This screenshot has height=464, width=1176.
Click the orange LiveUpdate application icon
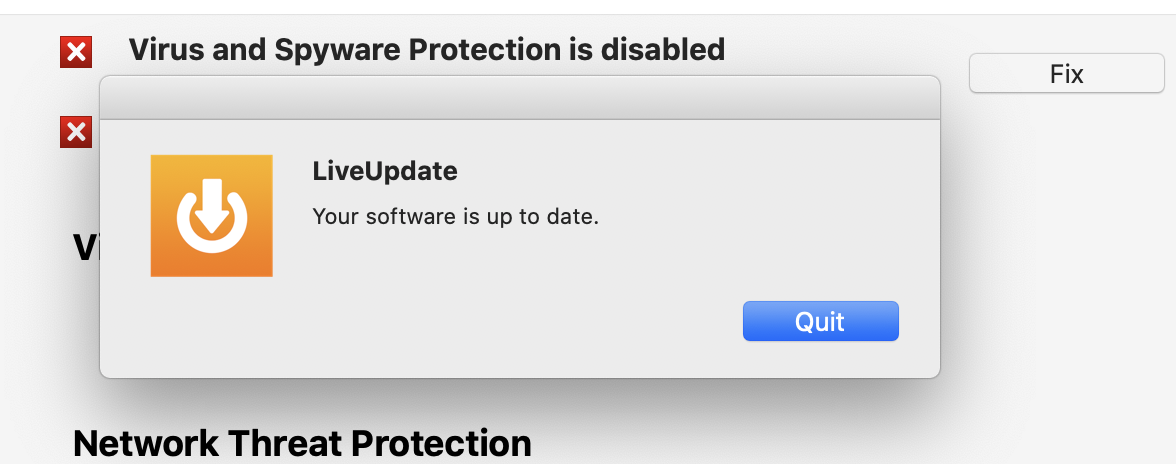(211, 215)
